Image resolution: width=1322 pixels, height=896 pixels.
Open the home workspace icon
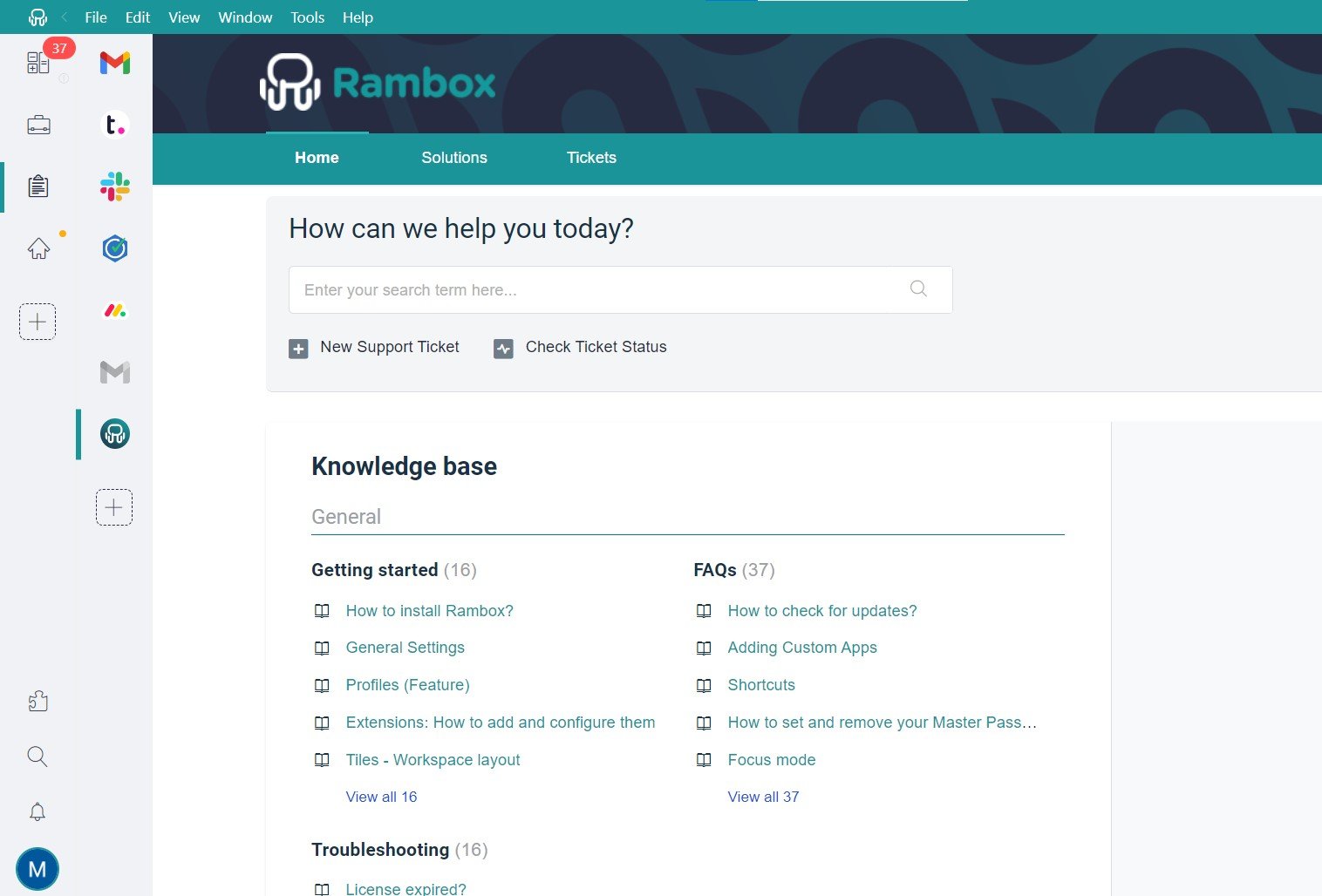[38, 248]
